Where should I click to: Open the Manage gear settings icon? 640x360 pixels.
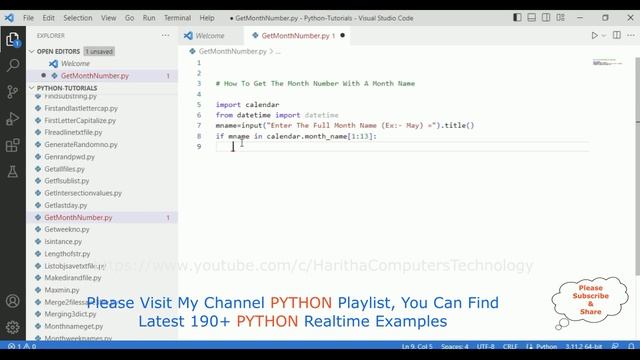click(x=13, y=327)
